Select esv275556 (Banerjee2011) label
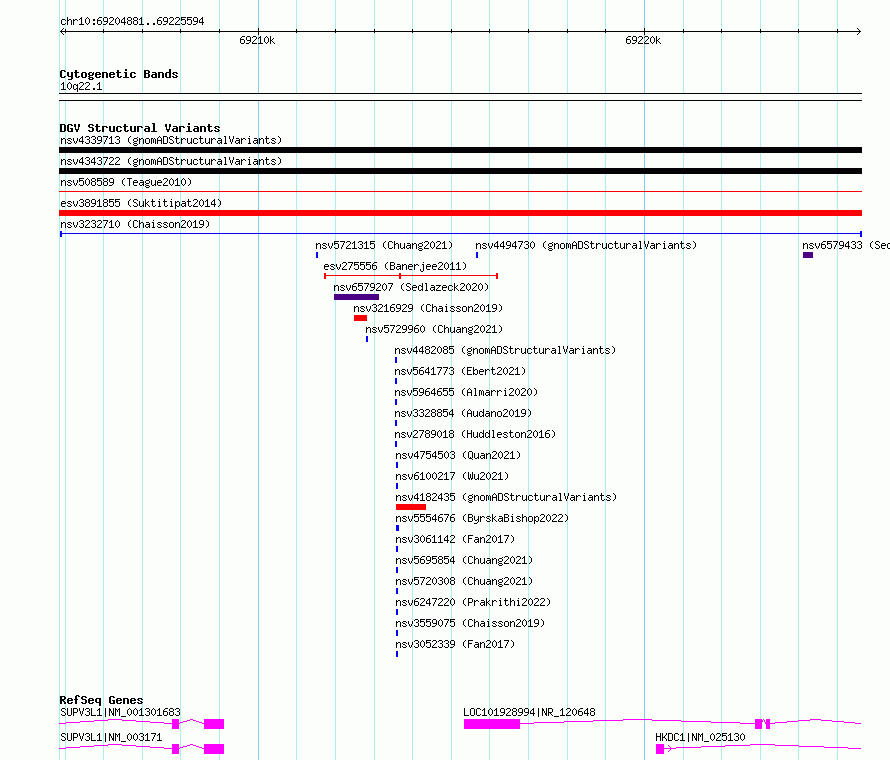Viewport: 890px width, 760px height. pyautogui.click(x=395, y=266)
